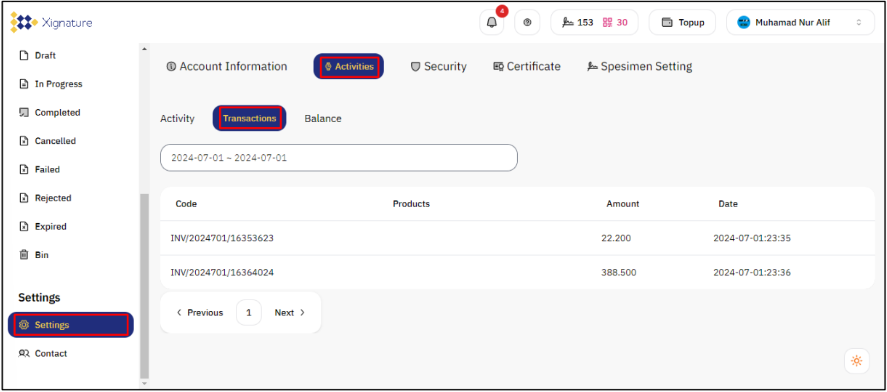
Task: Switch to the Security tab
Action: 438,66
